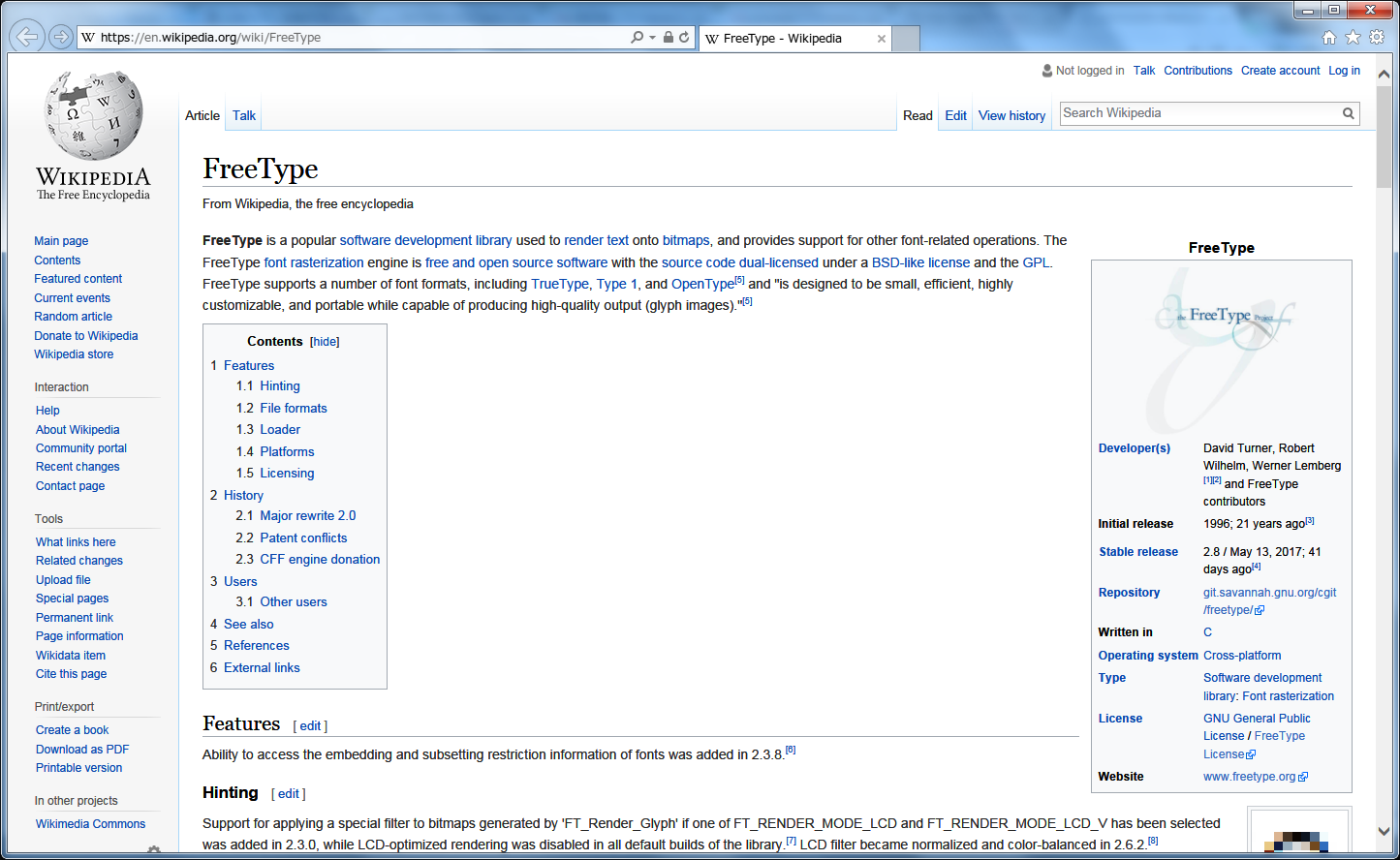Click What links here tool link
Image resolution: width=1400 pixels, height=860 pixels.
pyautogui.click(x=76, y=542)
